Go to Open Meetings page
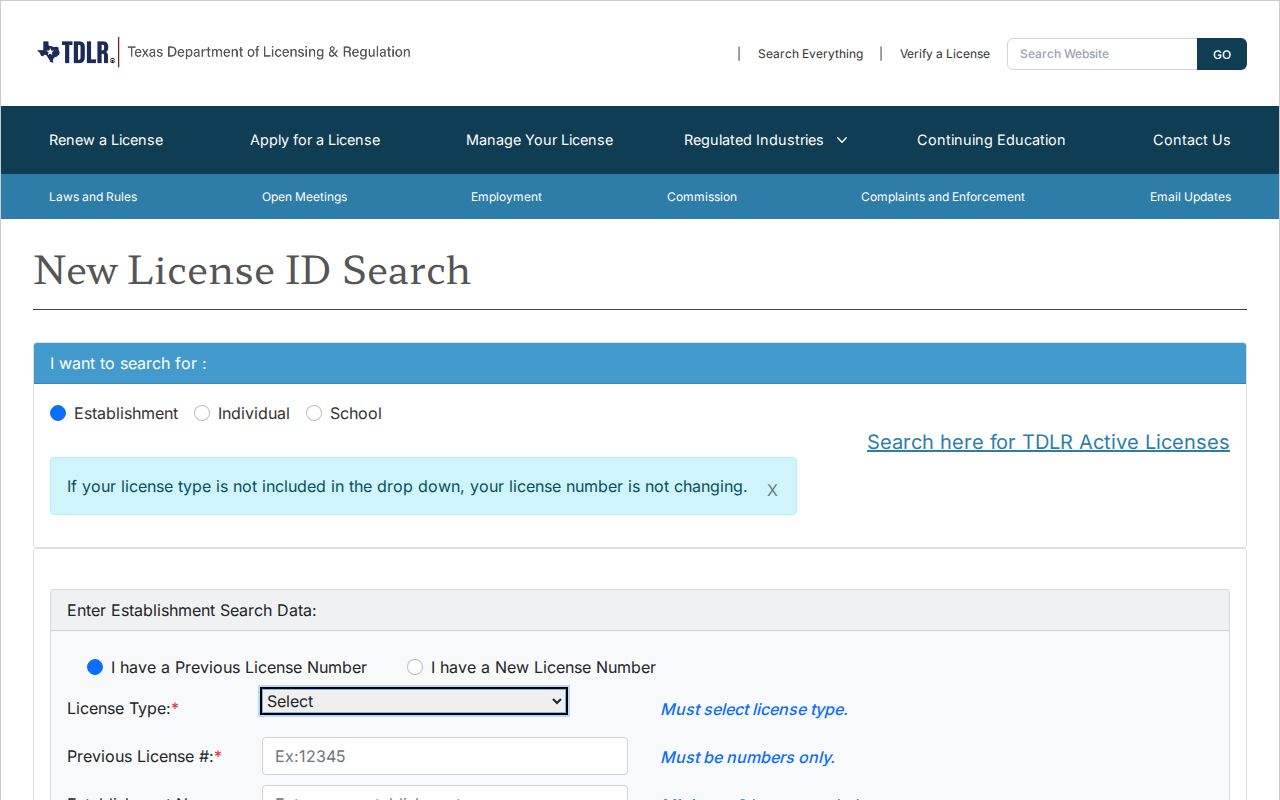1280x800 pixels. [305, 197]
